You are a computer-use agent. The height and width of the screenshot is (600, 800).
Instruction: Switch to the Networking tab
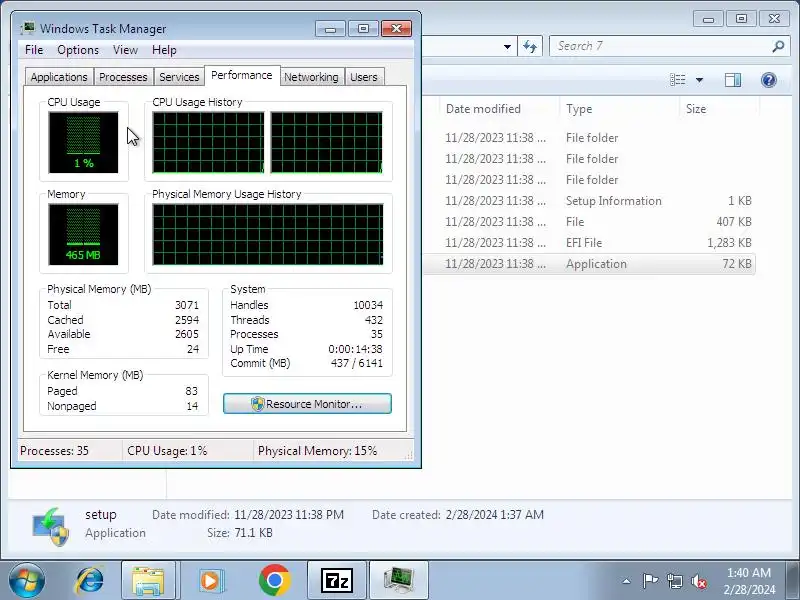(x=311, y=77)
